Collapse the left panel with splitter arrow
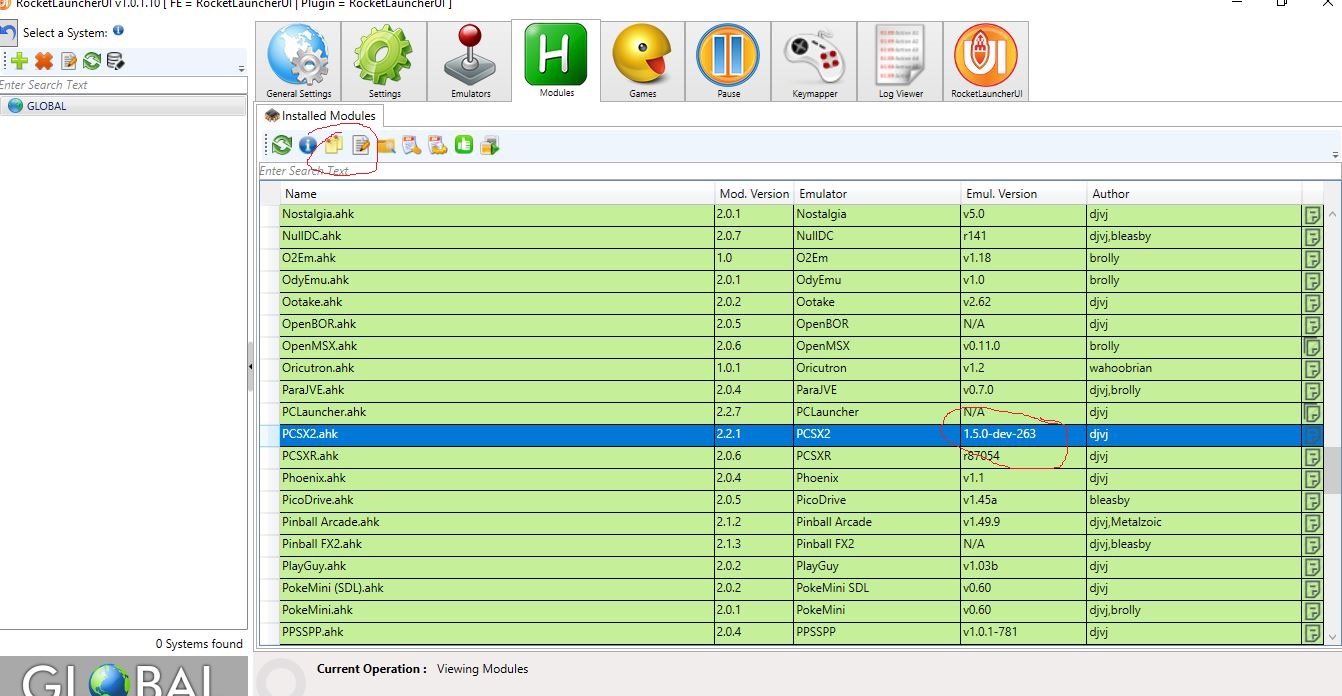Viewport: 1342px width, 696px height. [250, 368]
